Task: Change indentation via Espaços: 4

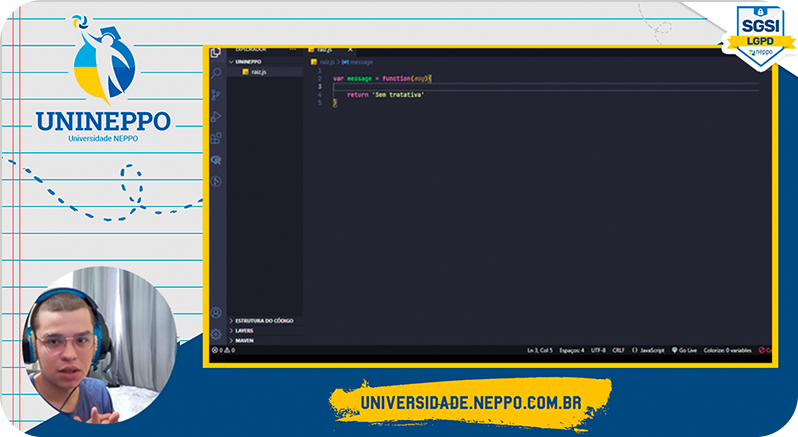Action: [572, 351]
